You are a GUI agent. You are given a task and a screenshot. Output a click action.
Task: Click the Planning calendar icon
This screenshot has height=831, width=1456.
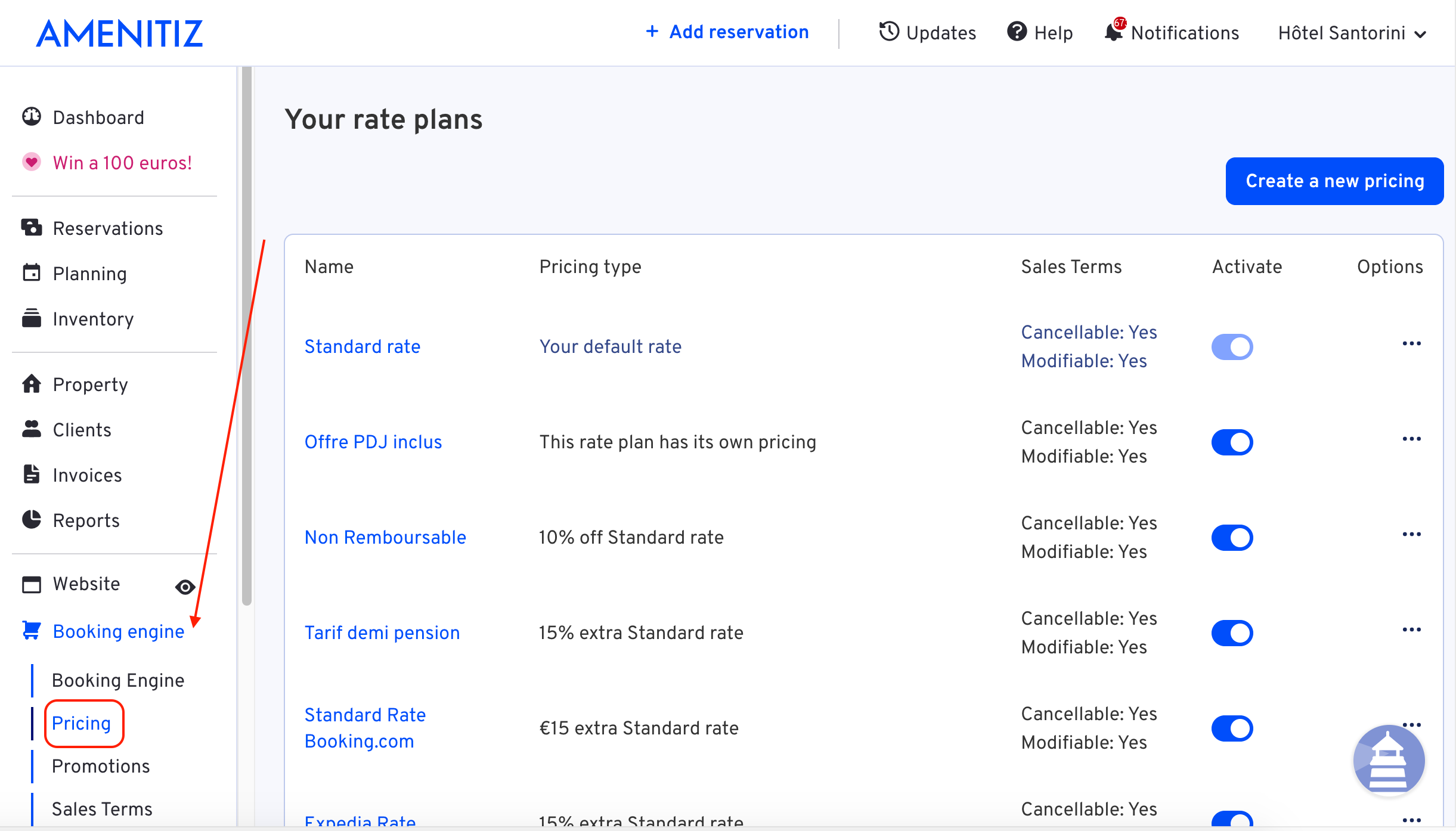click(x=32, y=273)
